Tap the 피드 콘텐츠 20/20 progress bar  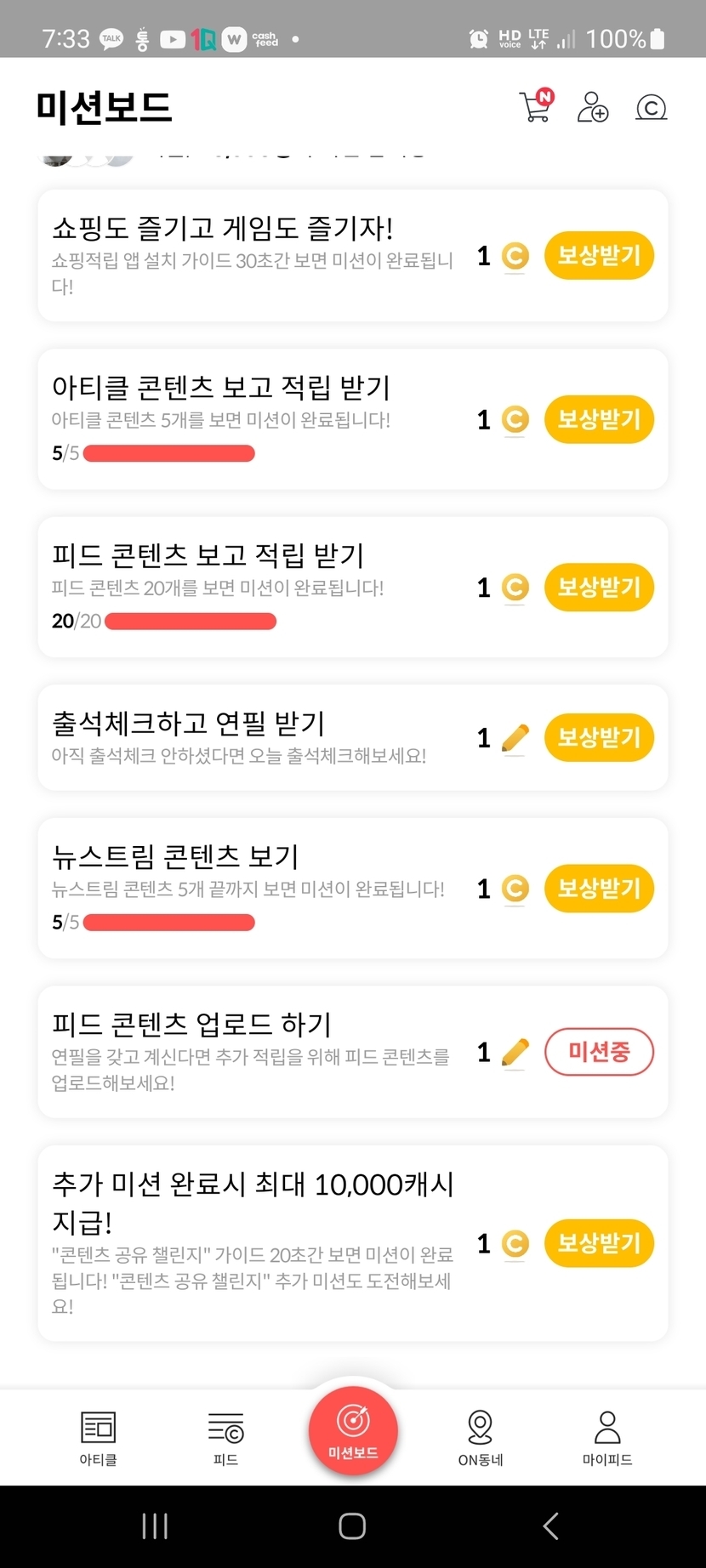[x=191, y=622]
